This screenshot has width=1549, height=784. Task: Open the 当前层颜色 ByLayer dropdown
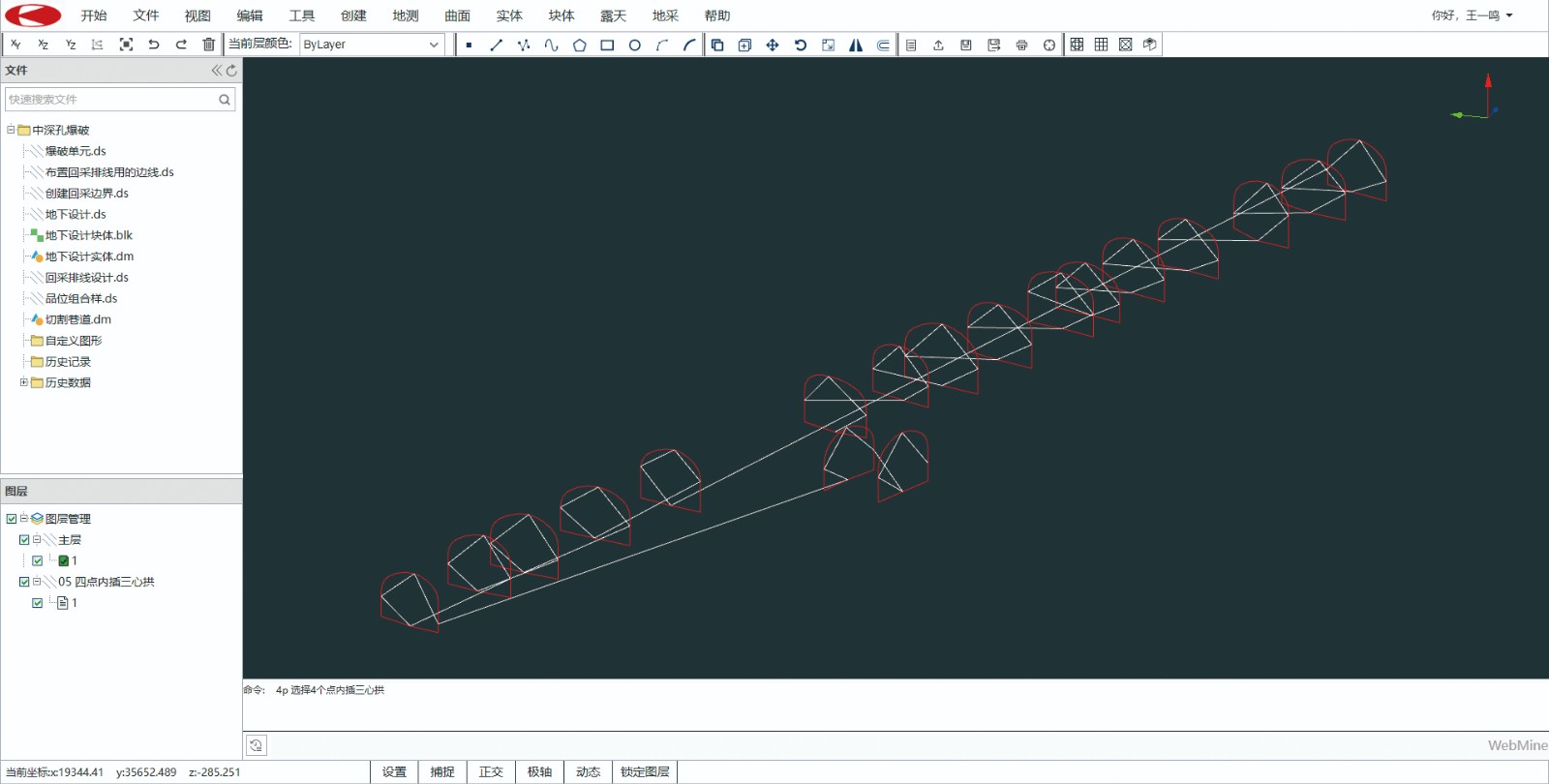pyautogui.click(x=372, y=45)
